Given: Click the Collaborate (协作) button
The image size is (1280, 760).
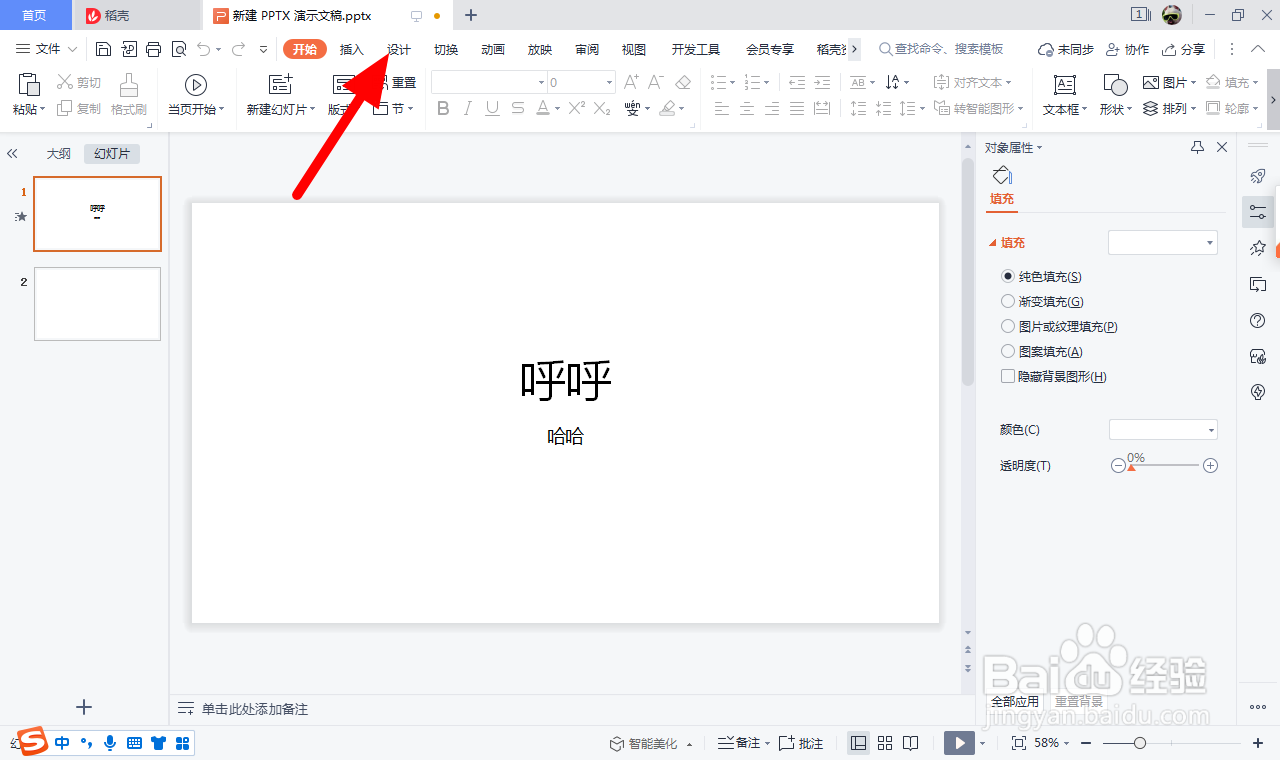Looking at the screenshot, I should pos(1128,49).
